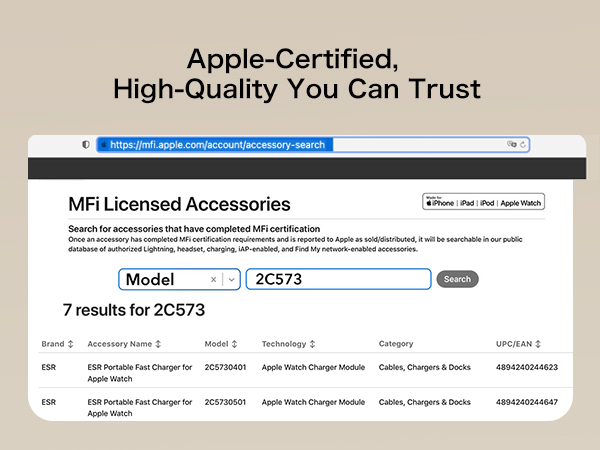Click UPC number 4894240244623

click(x=526, y=367)
